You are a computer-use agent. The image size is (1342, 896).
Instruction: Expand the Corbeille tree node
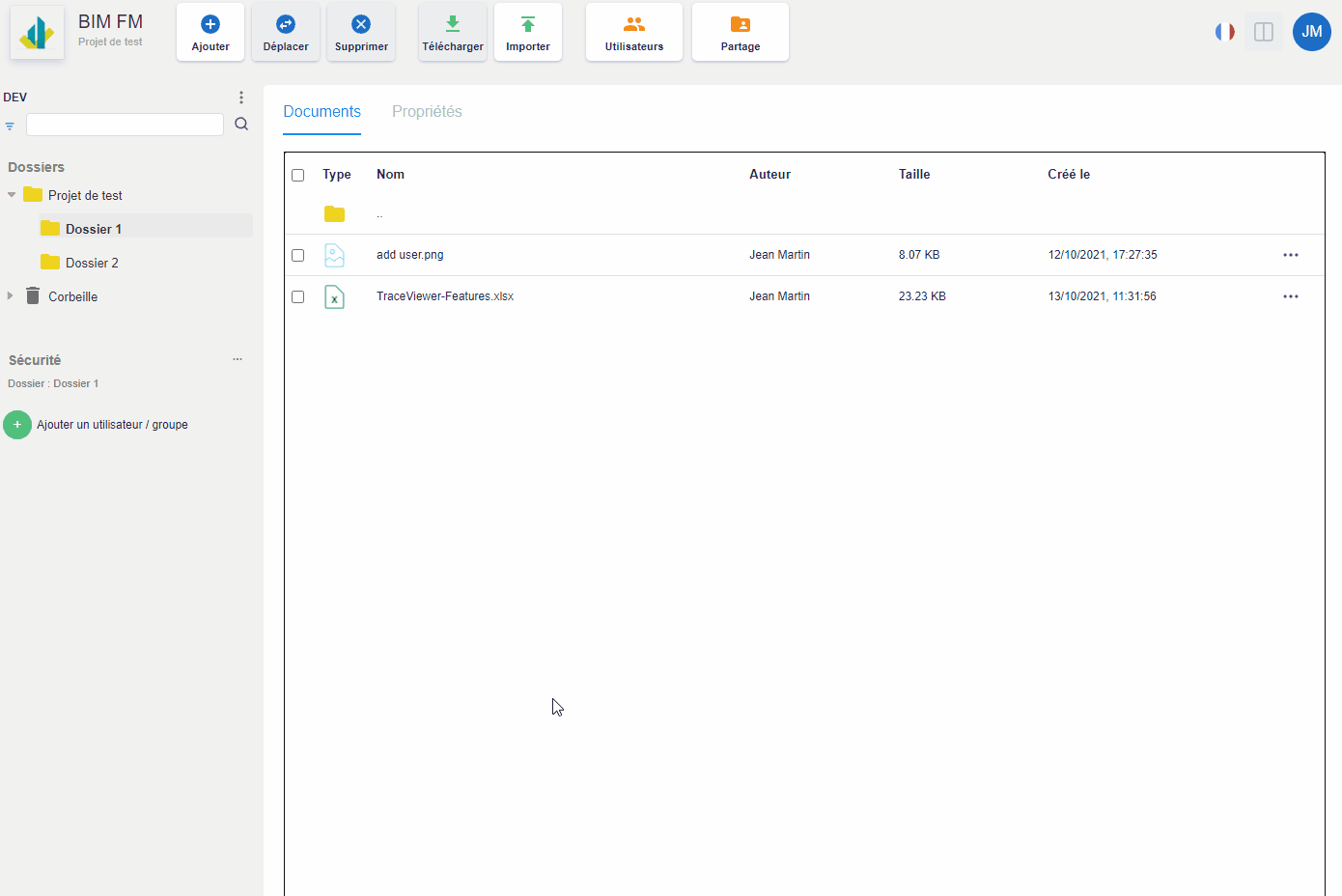[x=11, y=296]
